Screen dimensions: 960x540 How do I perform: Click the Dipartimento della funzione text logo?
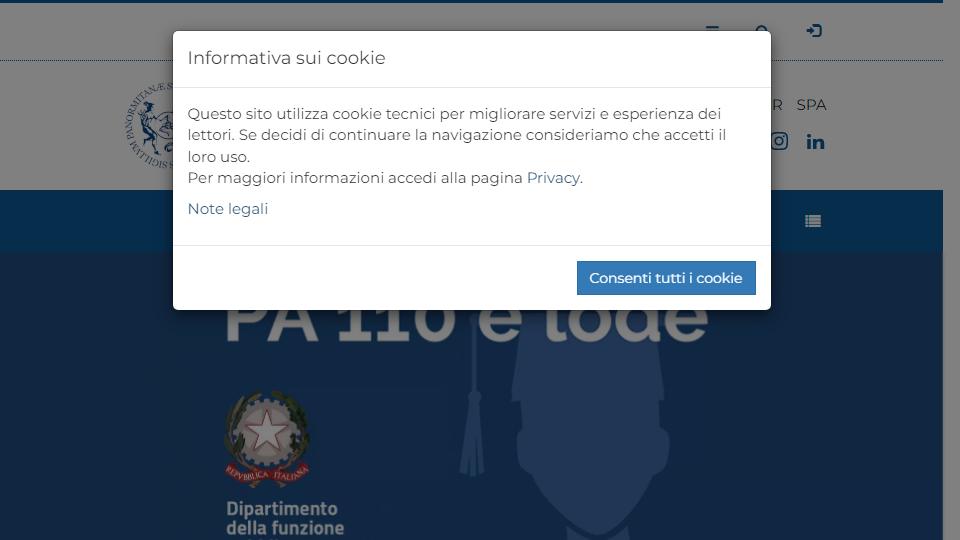pos(285,519)
